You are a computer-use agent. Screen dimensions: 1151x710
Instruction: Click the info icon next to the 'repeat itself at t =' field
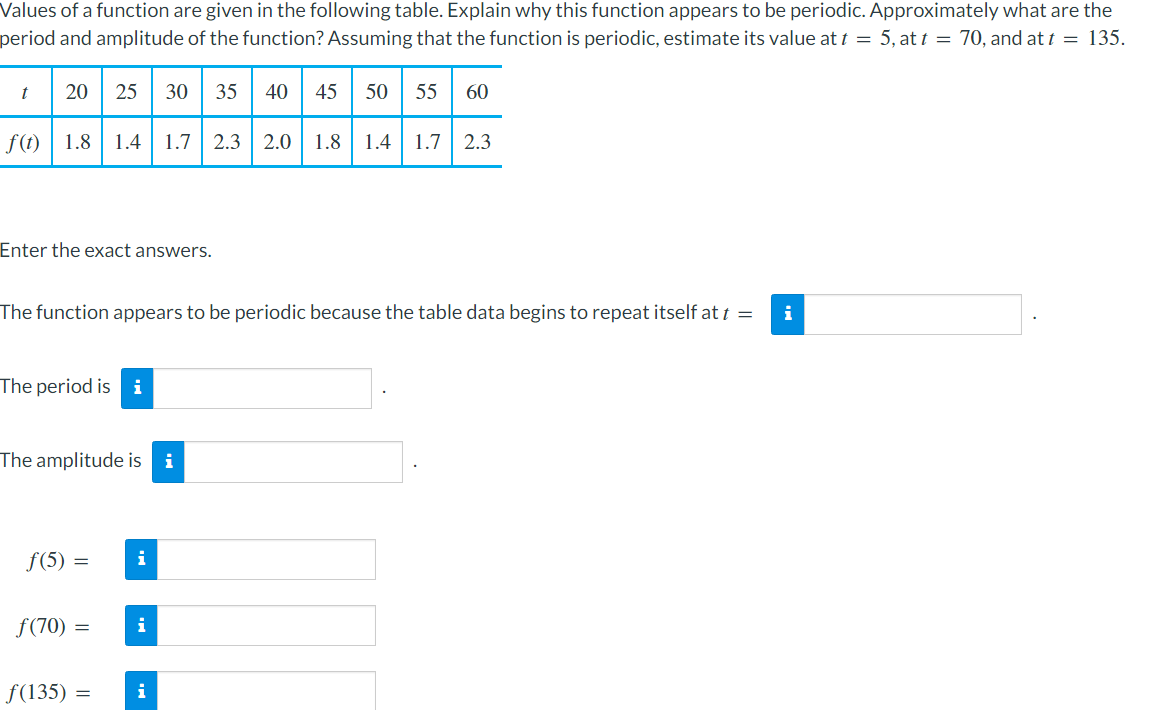(787, 314)
